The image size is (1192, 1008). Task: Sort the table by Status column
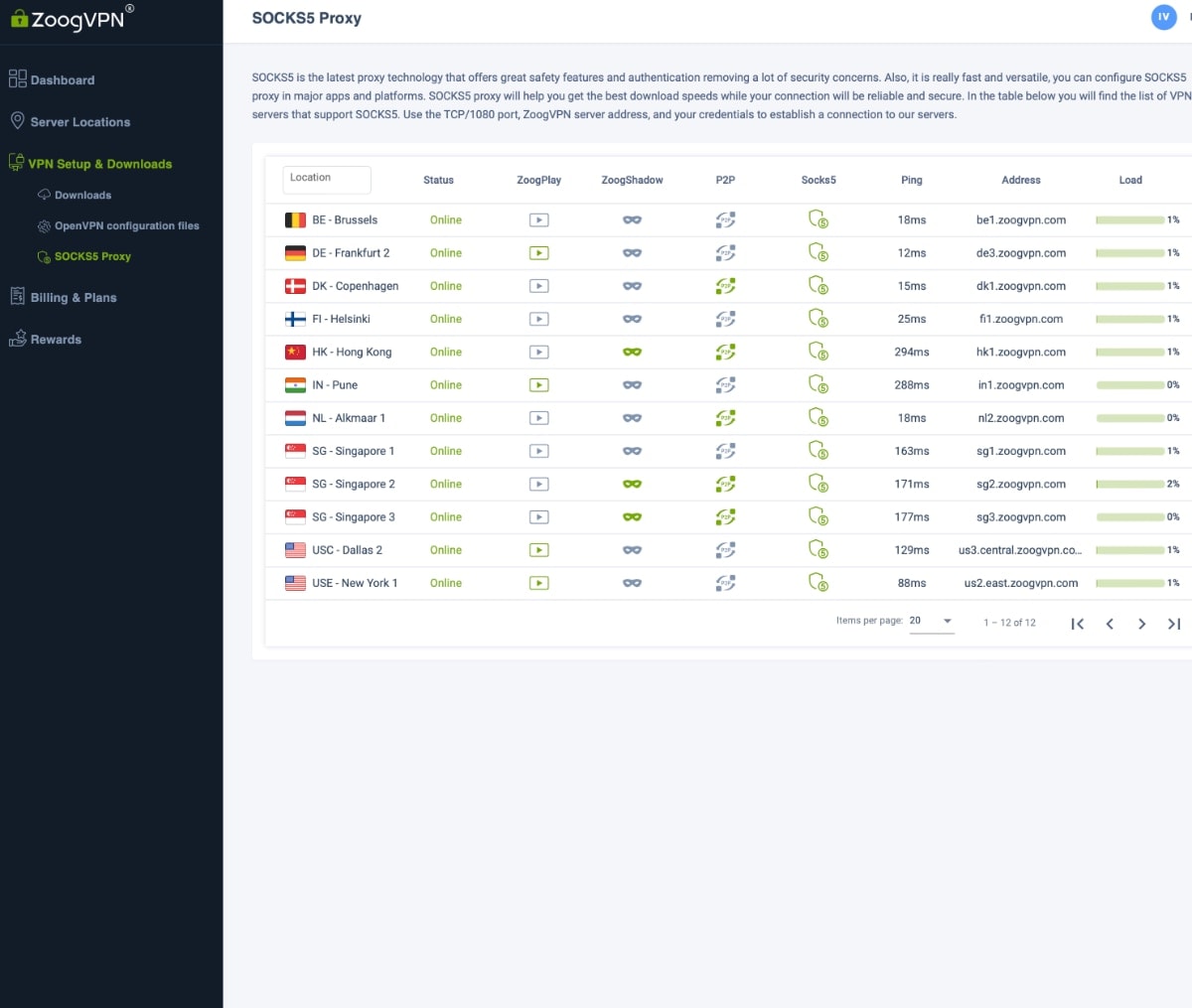click(x=438, y=181)
